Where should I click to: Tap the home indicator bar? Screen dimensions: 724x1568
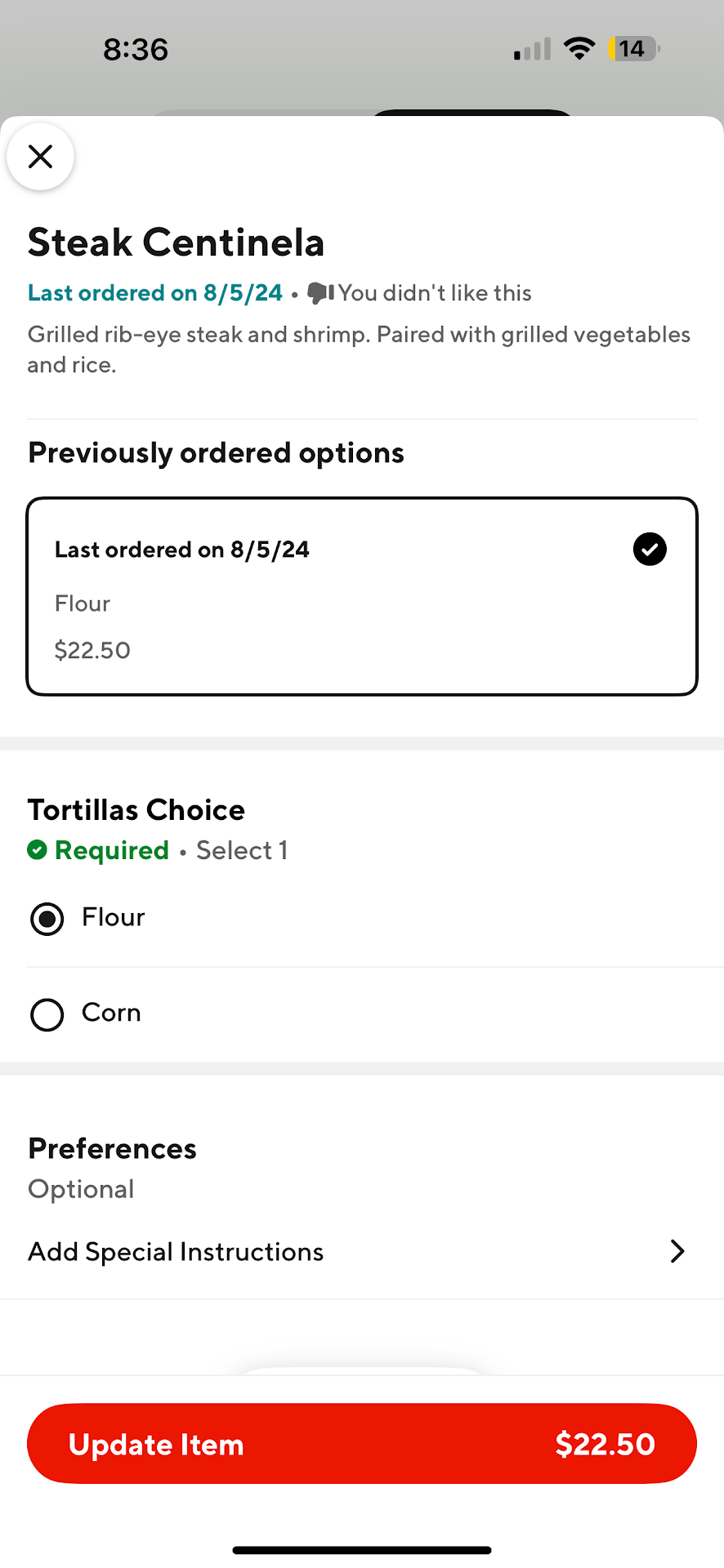362,1549
